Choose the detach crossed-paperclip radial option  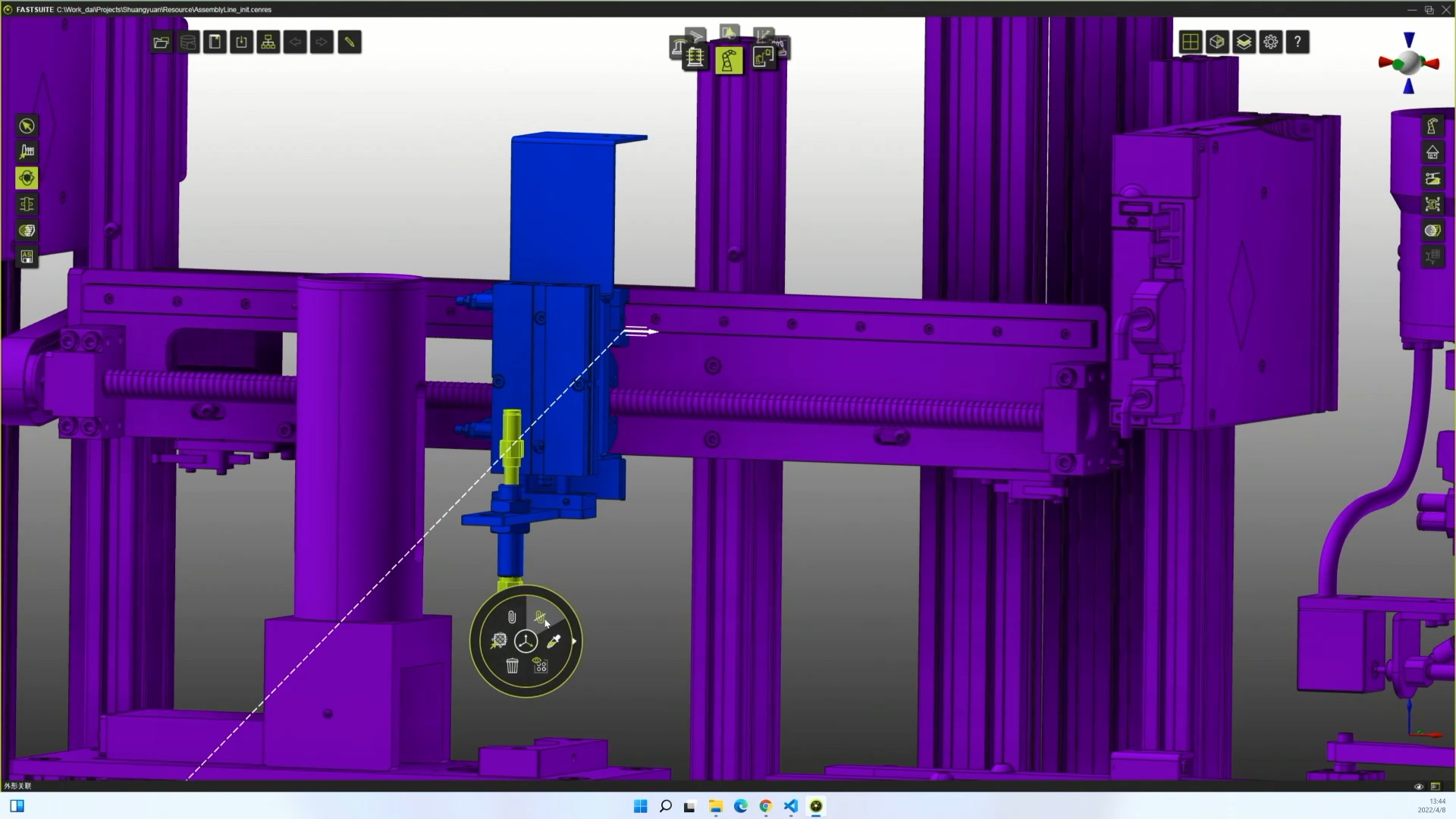[539, 617]
